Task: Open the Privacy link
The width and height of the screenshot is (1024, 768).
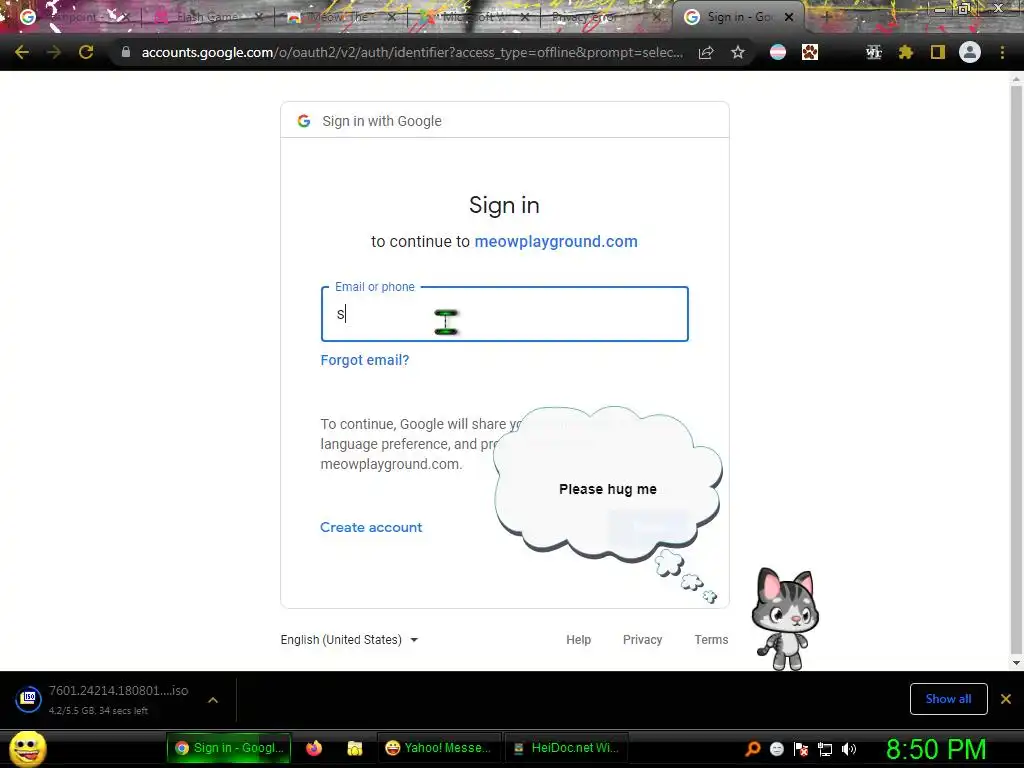Action: point(643,640)
